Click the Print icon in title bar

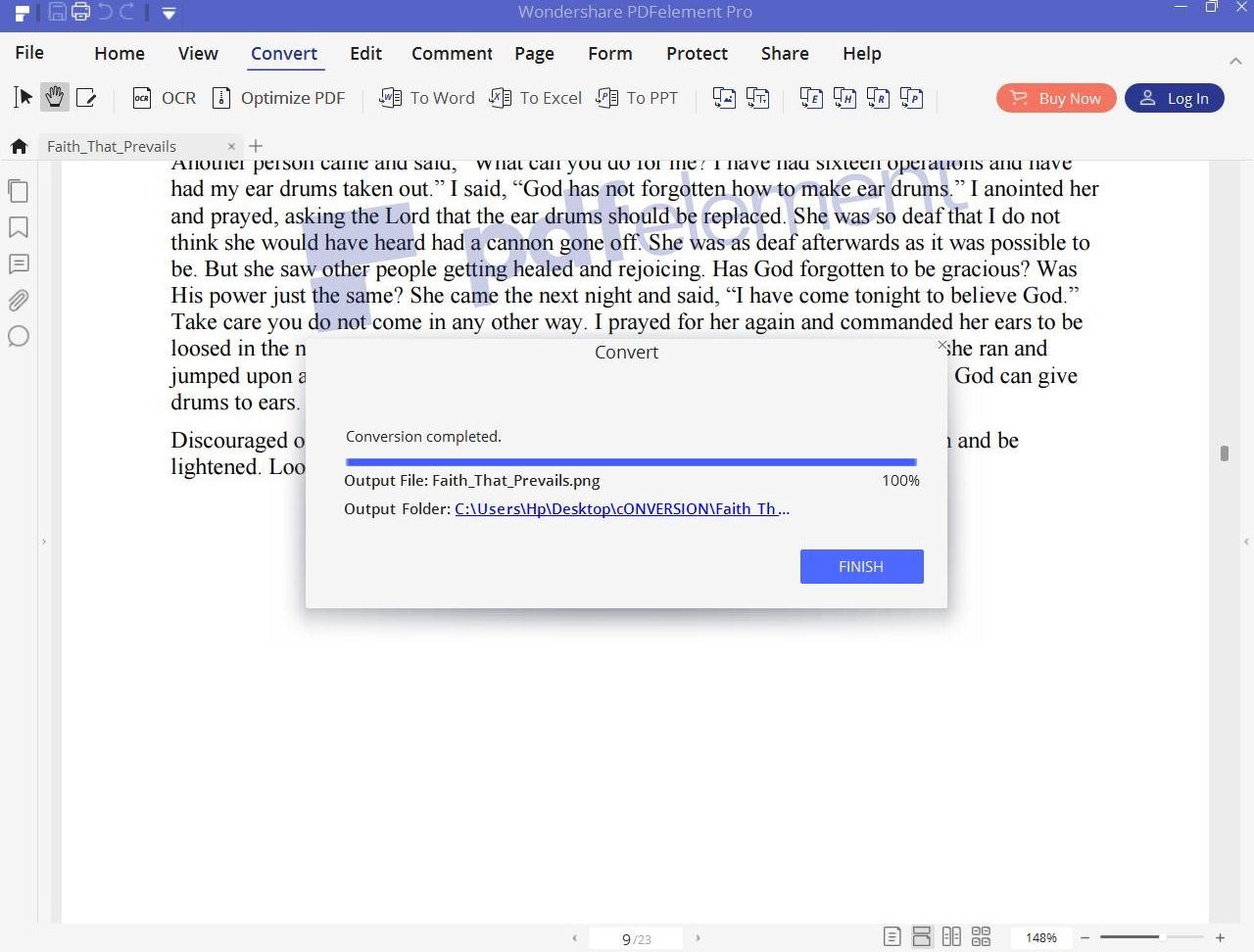point(80,12)
